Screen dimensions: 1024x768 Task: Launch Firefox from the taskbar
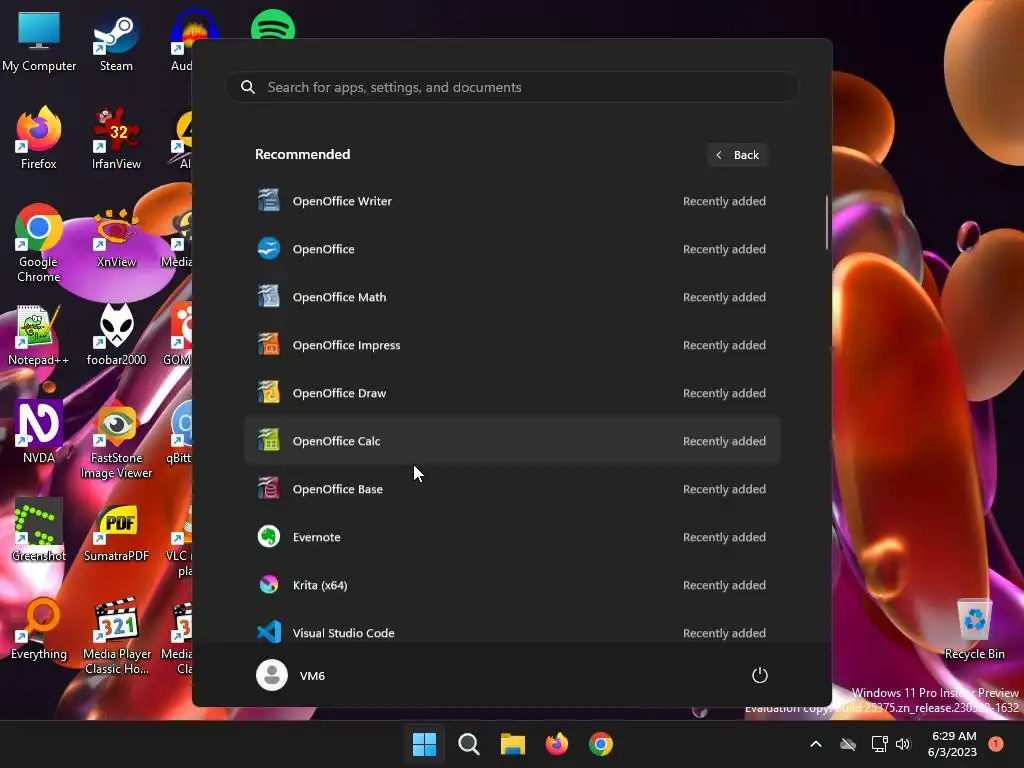(556, 744)
